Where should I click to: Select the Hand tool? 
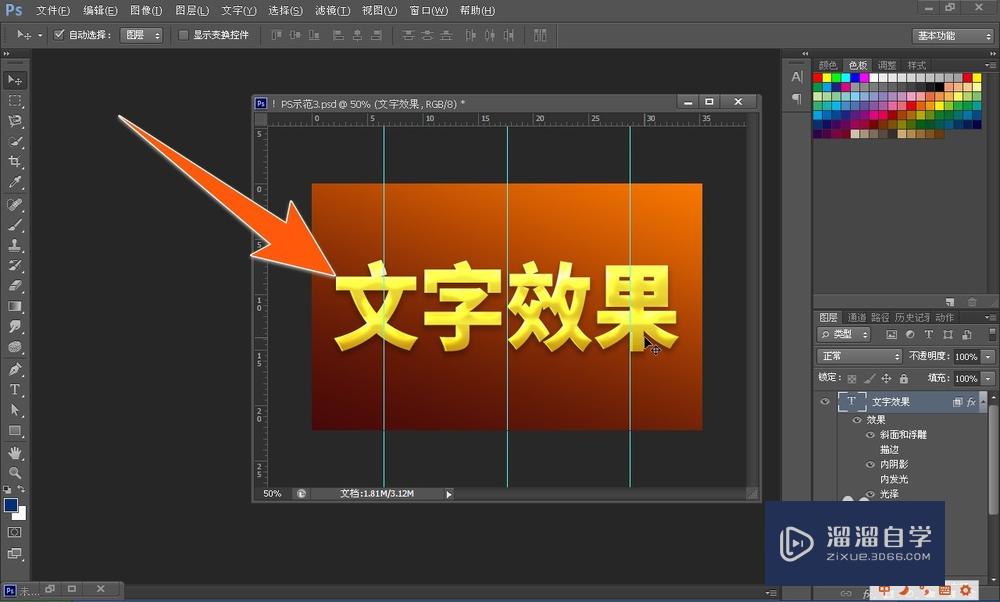click(x=14, y=451)
